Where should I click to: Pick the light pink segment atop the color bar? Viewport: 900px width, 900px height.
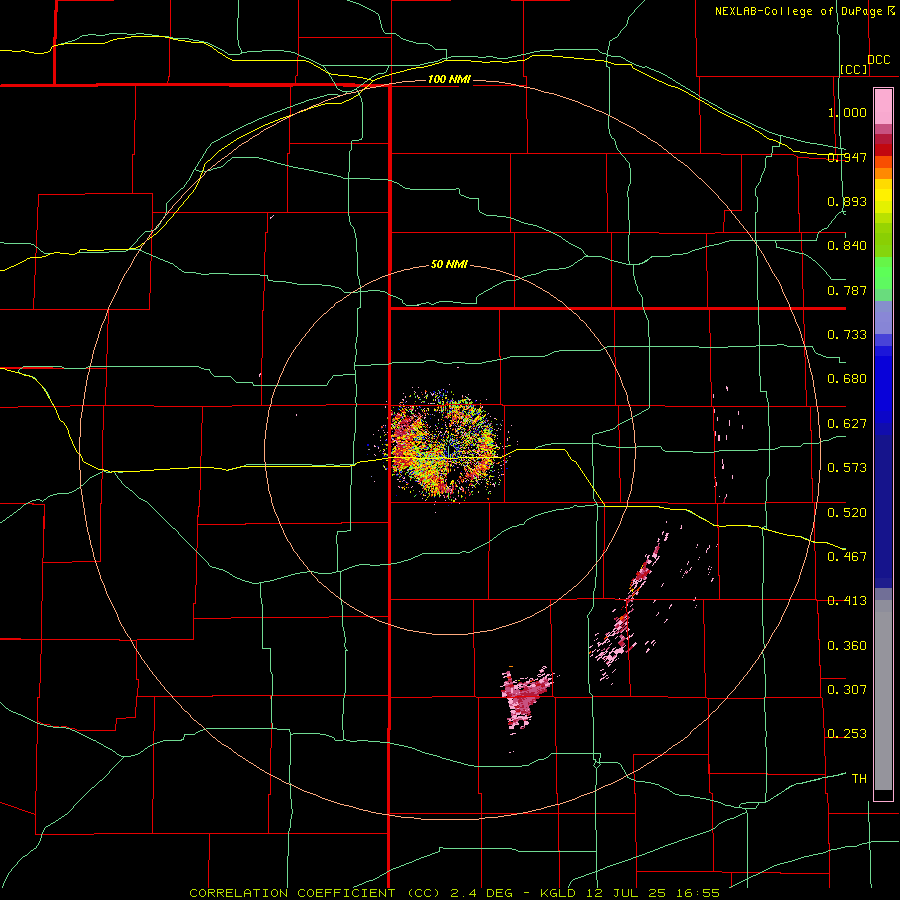coord(883,106)
